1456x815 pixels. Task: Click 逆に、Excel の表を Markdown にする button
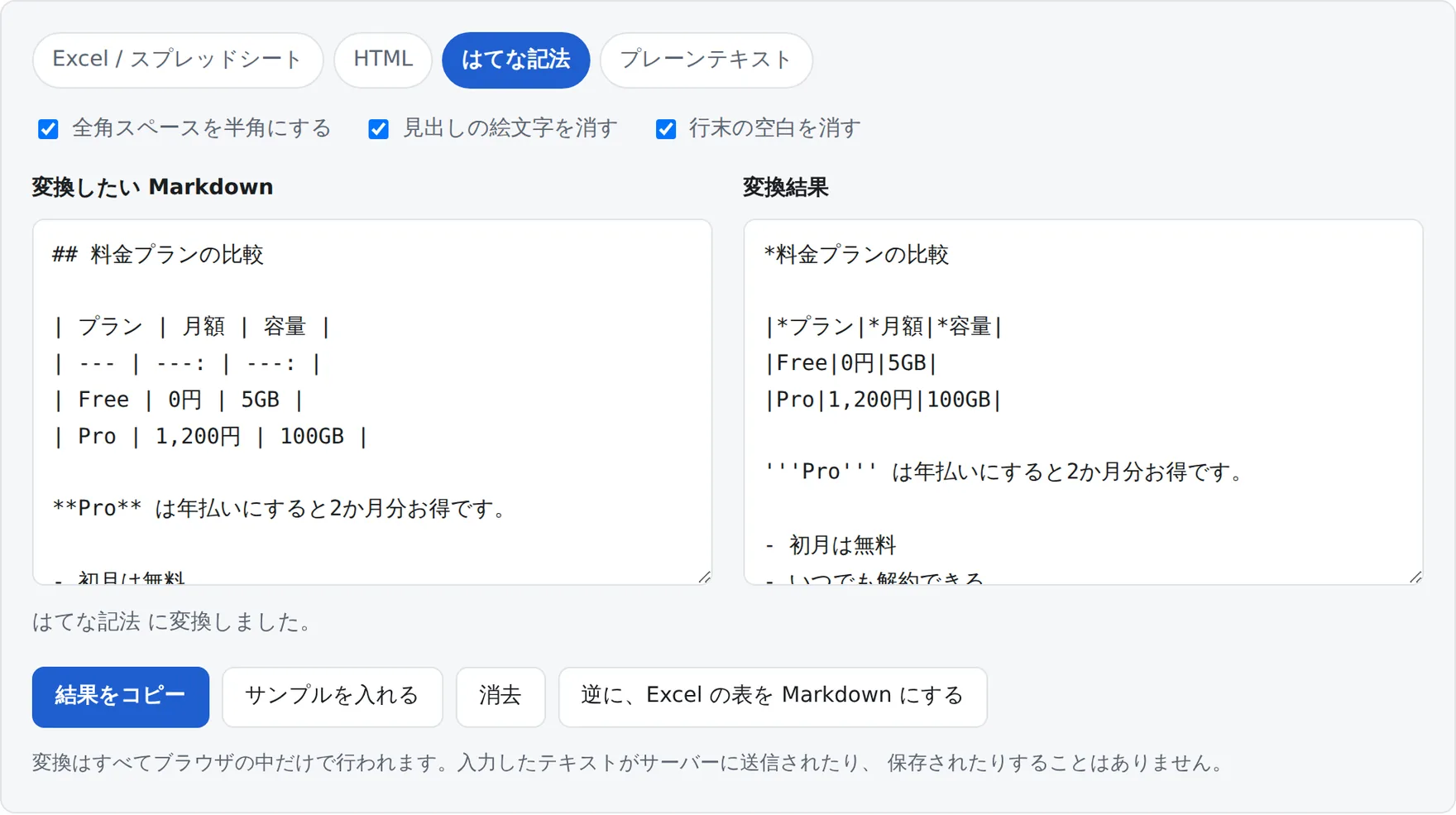[x=773, y=697]
